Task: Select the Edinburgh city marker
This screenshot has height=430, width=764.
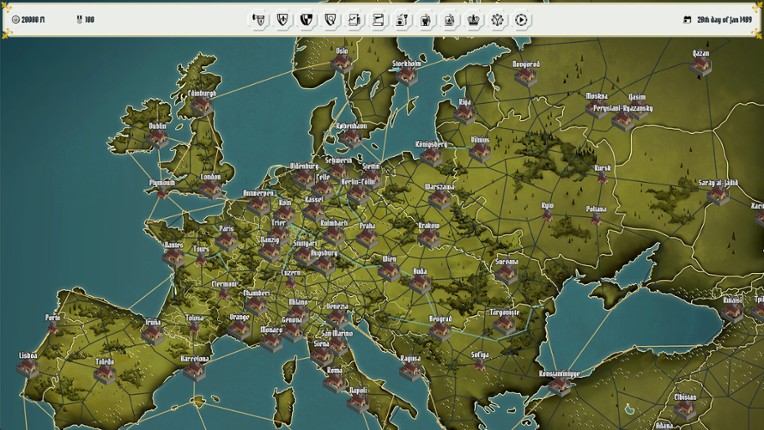Action: 202,106
